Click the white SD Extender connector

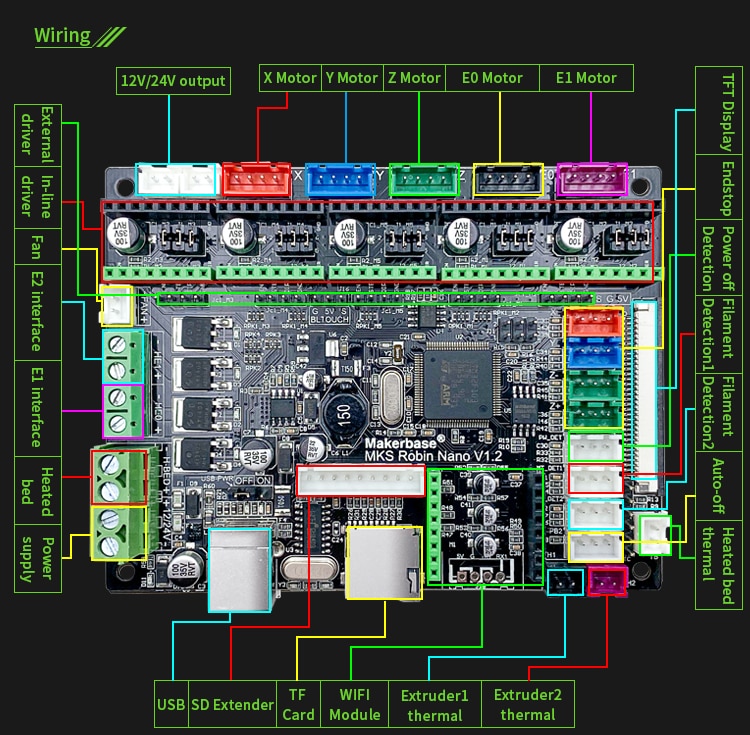361,480
